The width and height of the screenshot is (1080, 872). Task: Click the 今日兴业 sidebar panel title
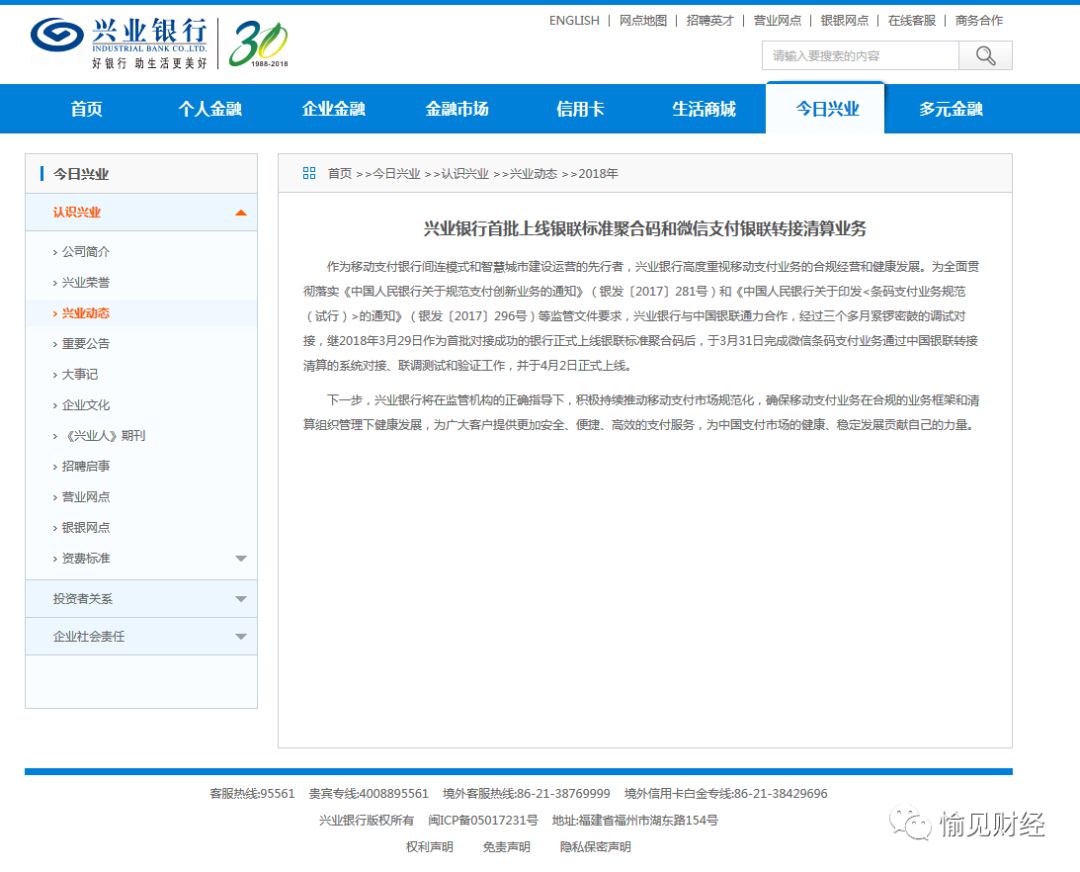[x=81, y=174]
